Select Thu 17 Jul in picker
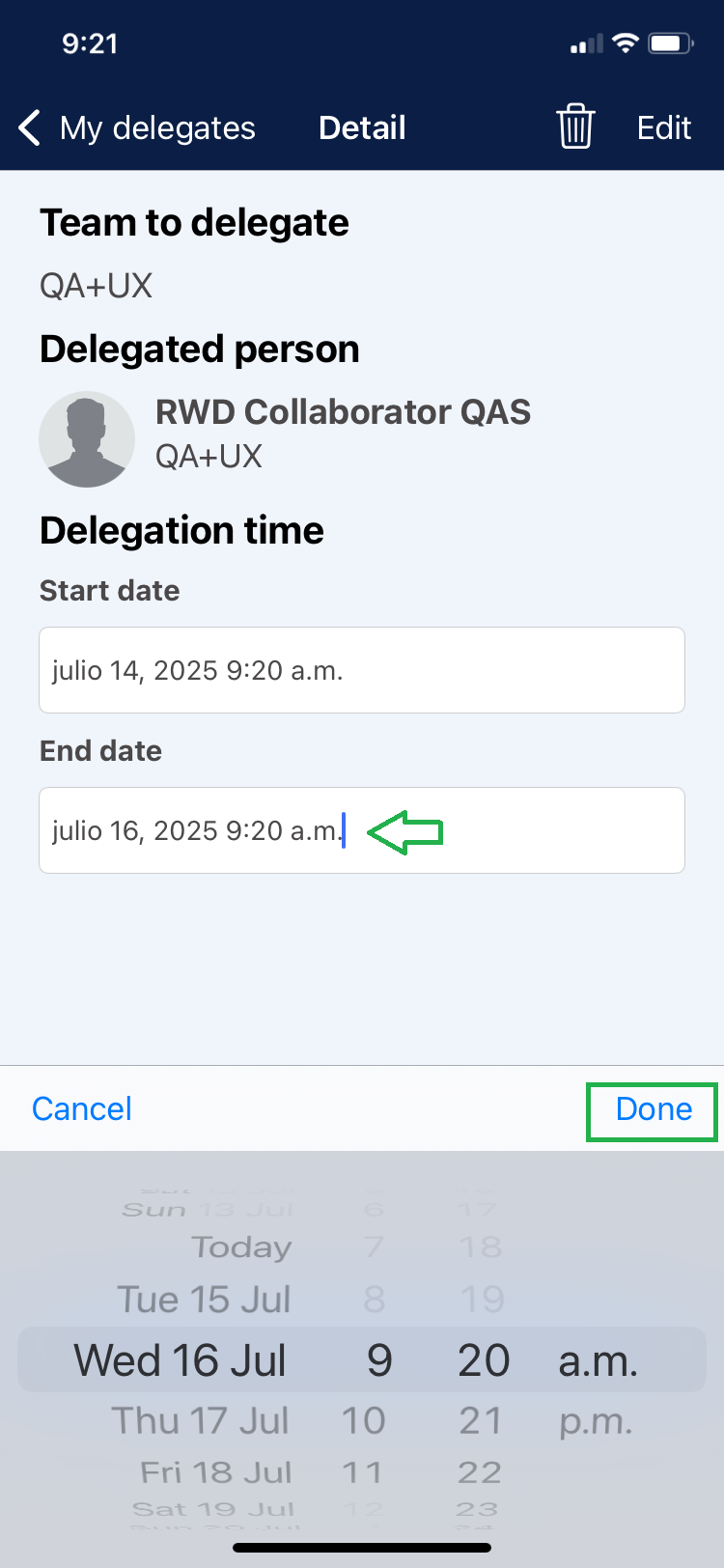 [201, 1420]
